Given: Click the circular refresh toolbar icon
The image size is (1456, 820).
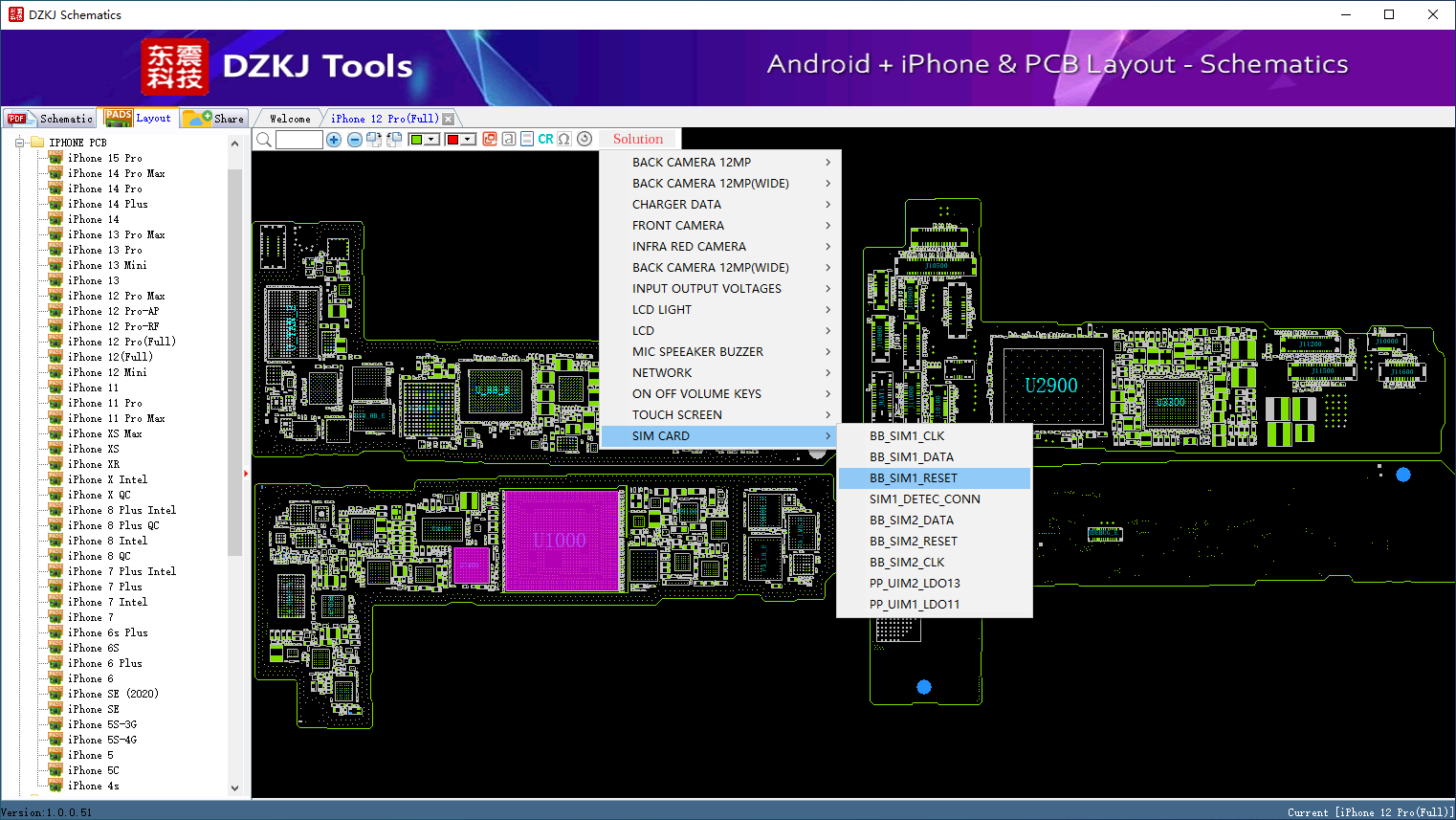Looking at the screenshot, I should pos(585,140).
